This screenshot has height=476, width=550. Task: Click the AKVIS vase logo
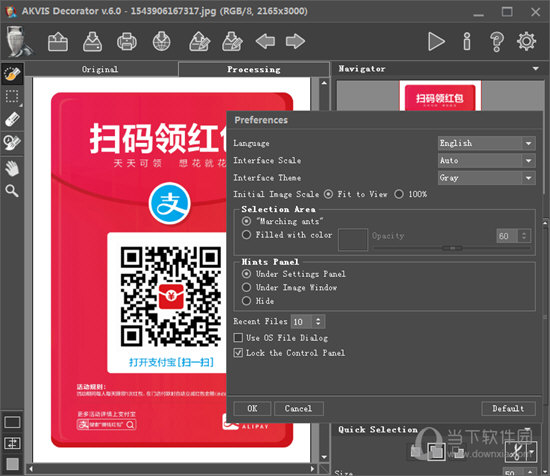point(18,41)
